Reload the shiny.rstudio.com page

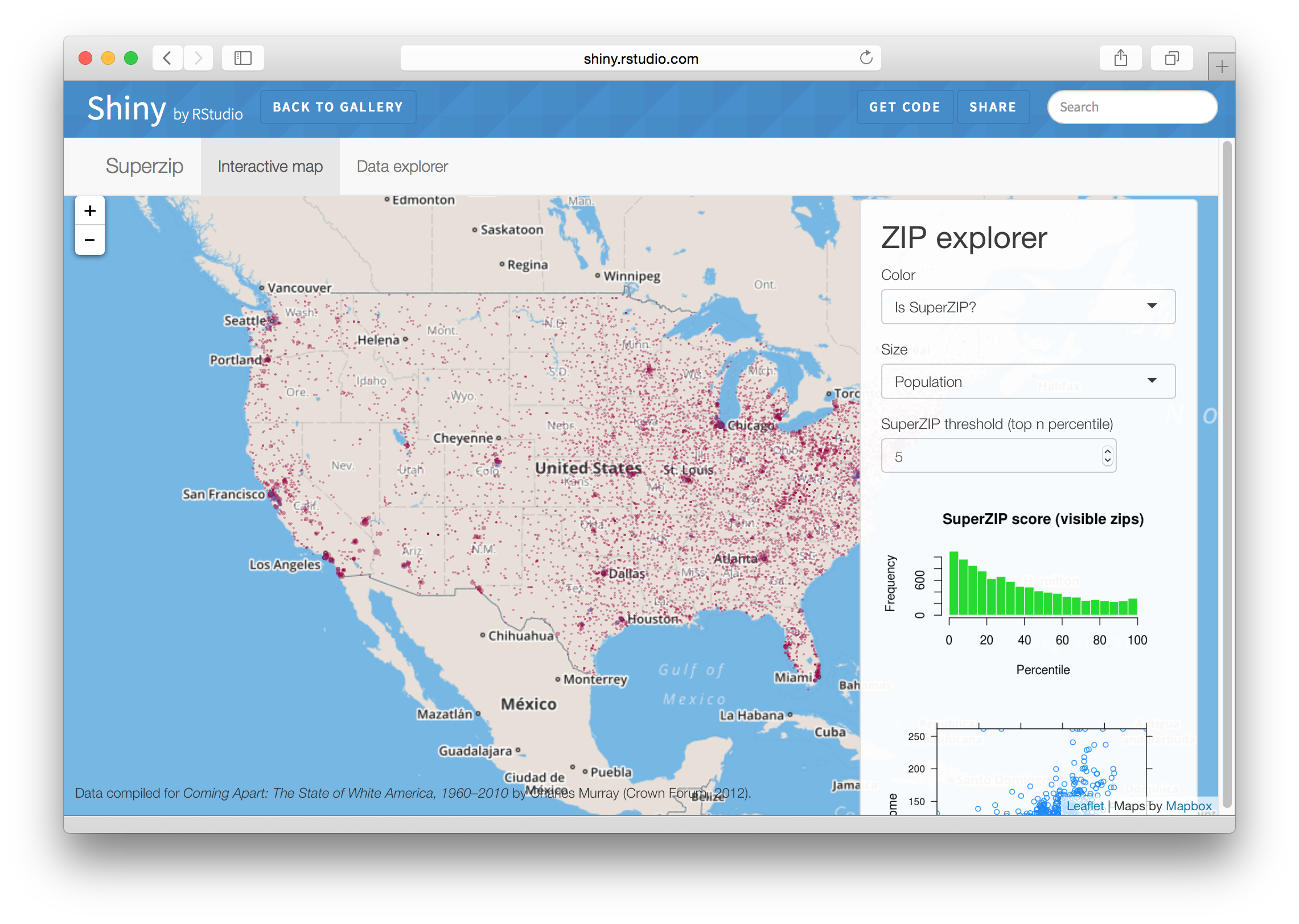click(x=866, y=57)
